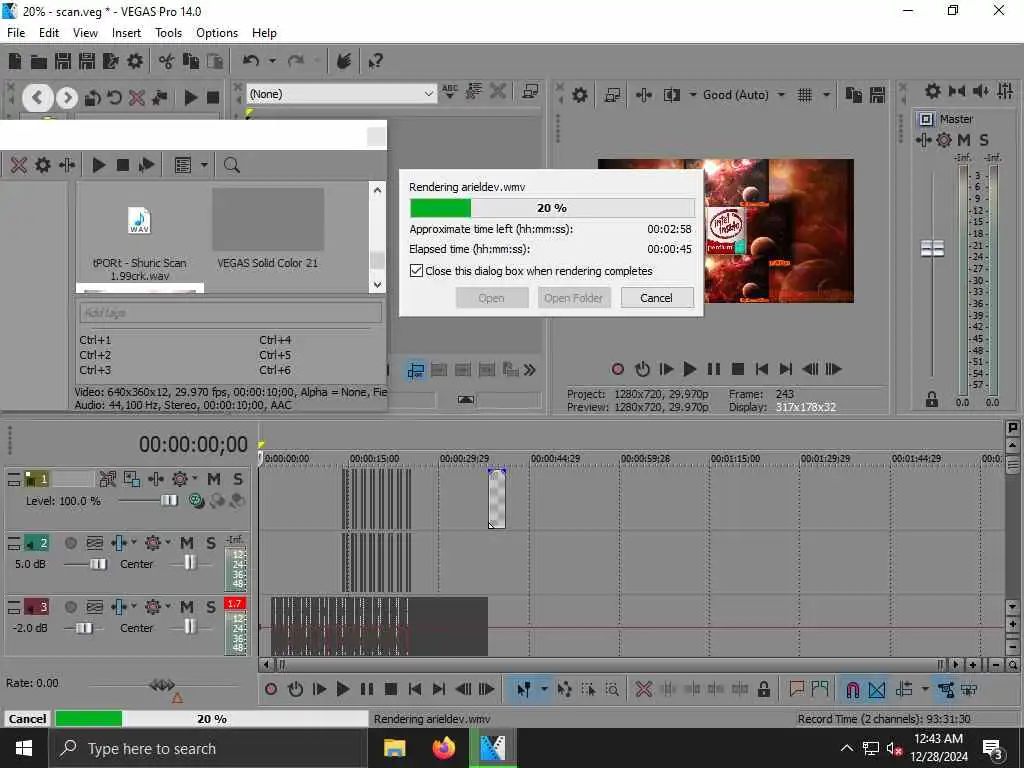Open Master bus audio properties gear
The width and height of the screenshot is (1024, 768).
click(x=933, y=91)
